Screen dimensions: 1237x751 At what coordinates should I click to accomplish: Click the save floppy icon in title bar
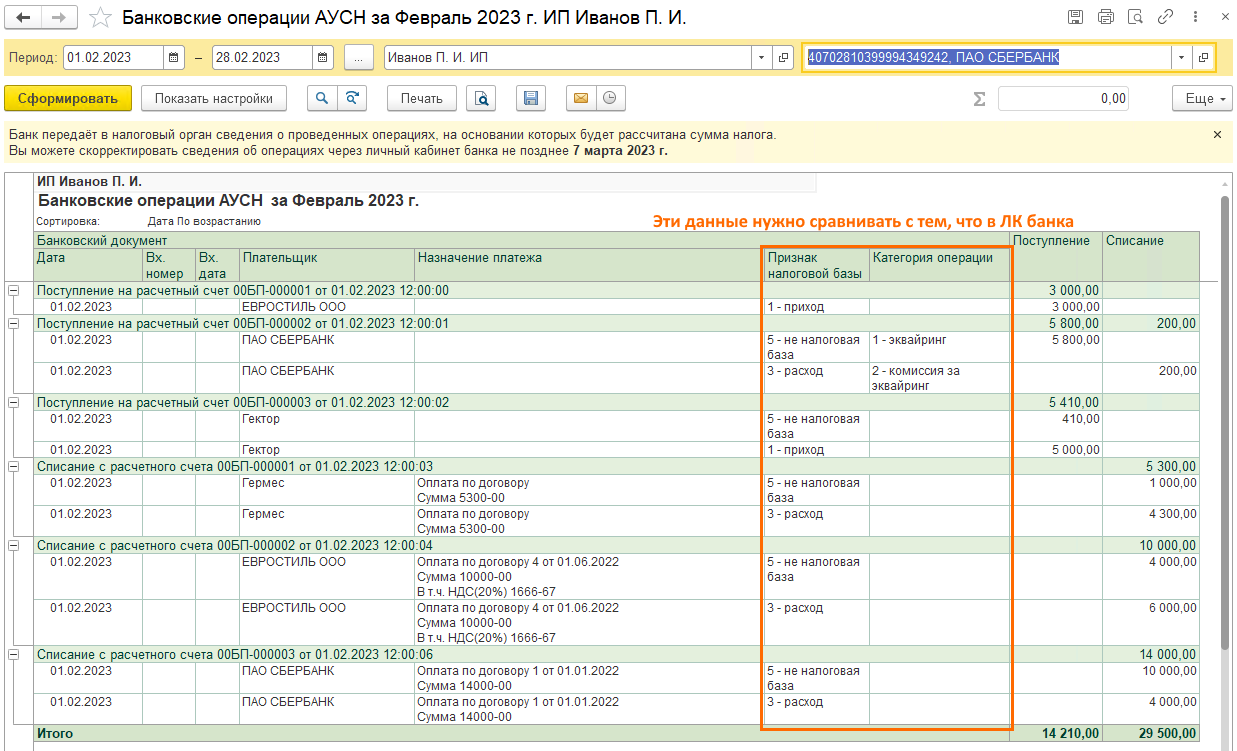pyautogui.click(x=1075, y=17)
